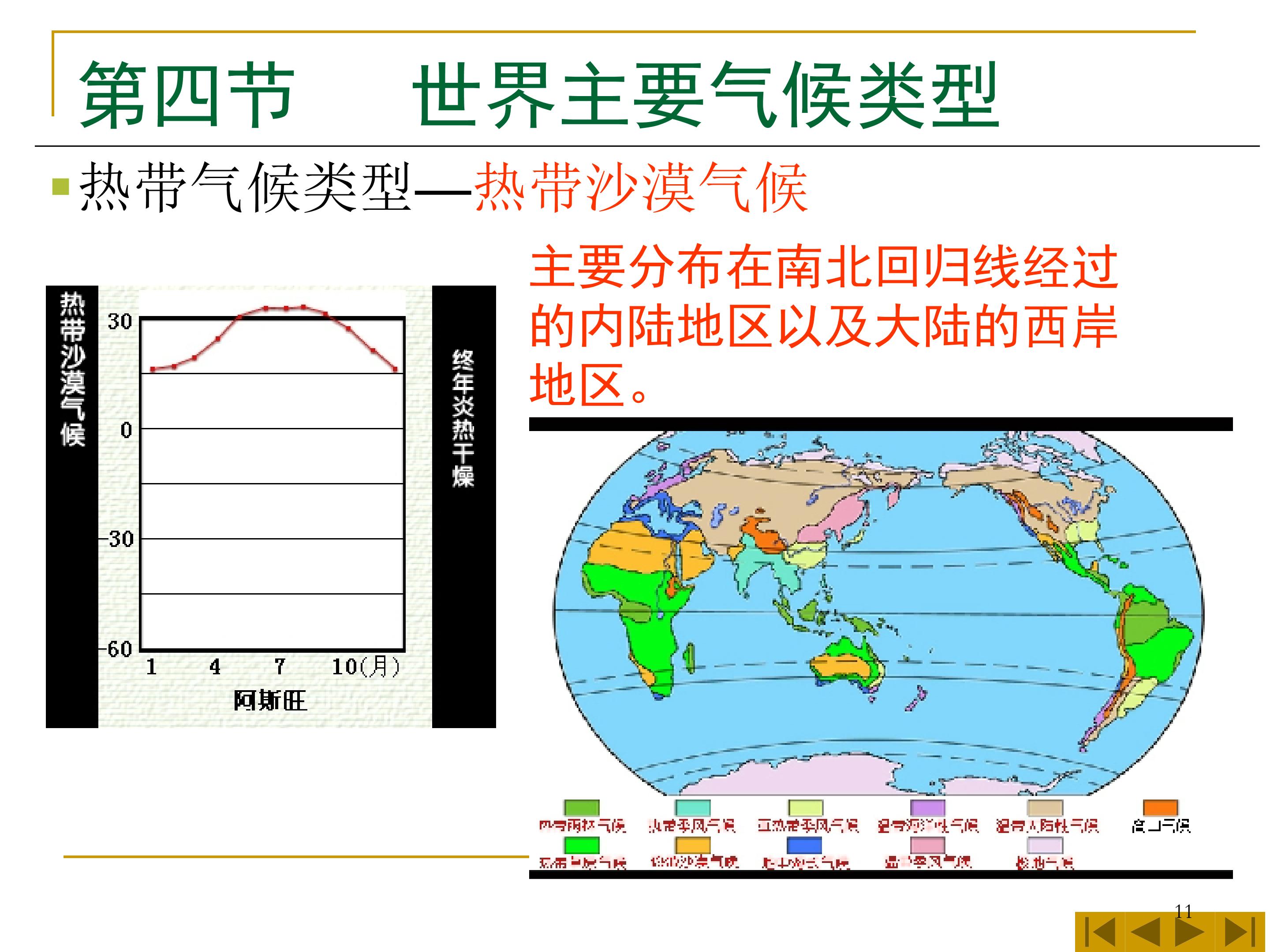
Task: Click the tan 温带大陆性气候 legend swatch
Action: click(1045, 808)
